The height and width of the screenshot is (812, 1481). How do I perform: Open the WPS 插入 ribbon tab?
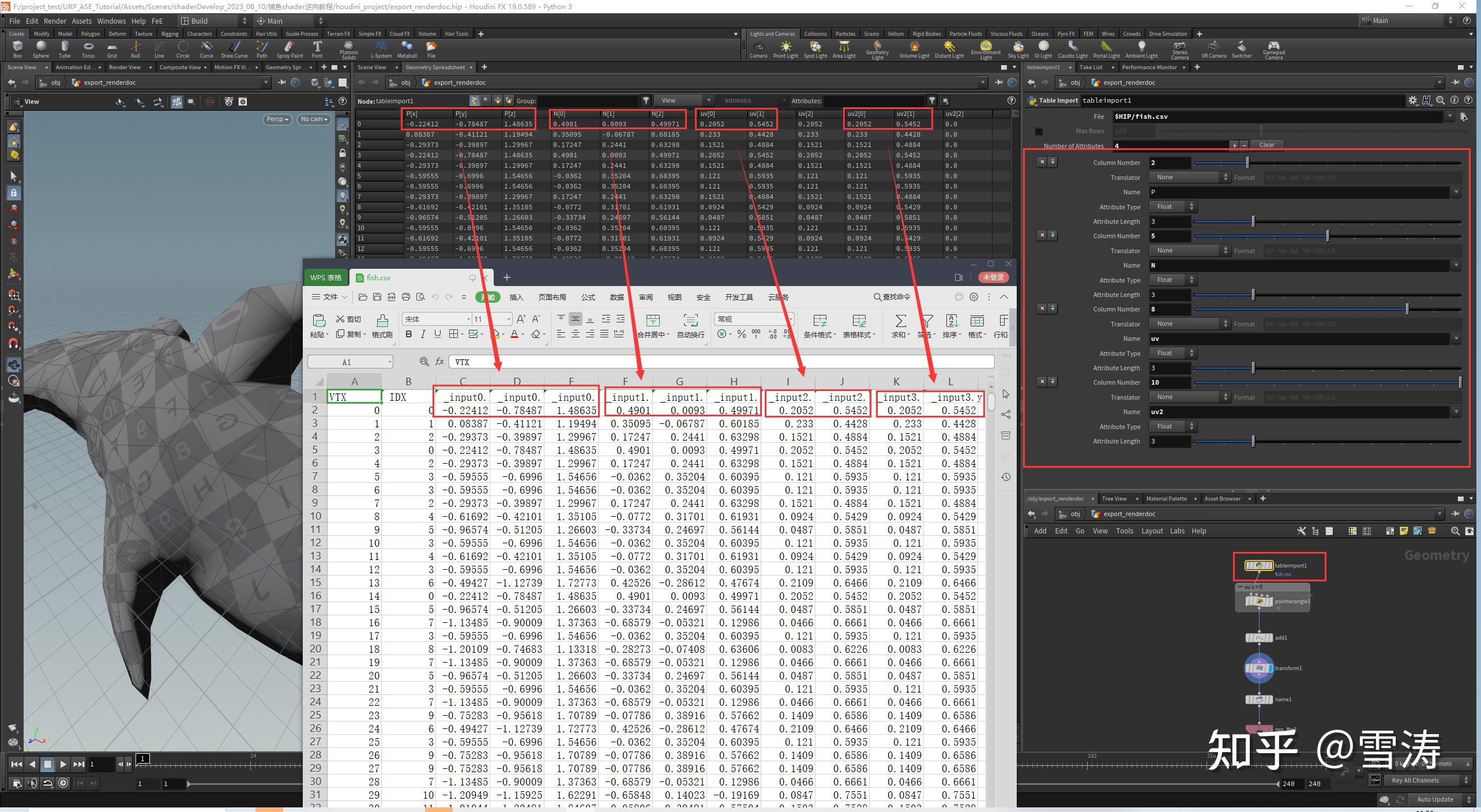[516, 297]
